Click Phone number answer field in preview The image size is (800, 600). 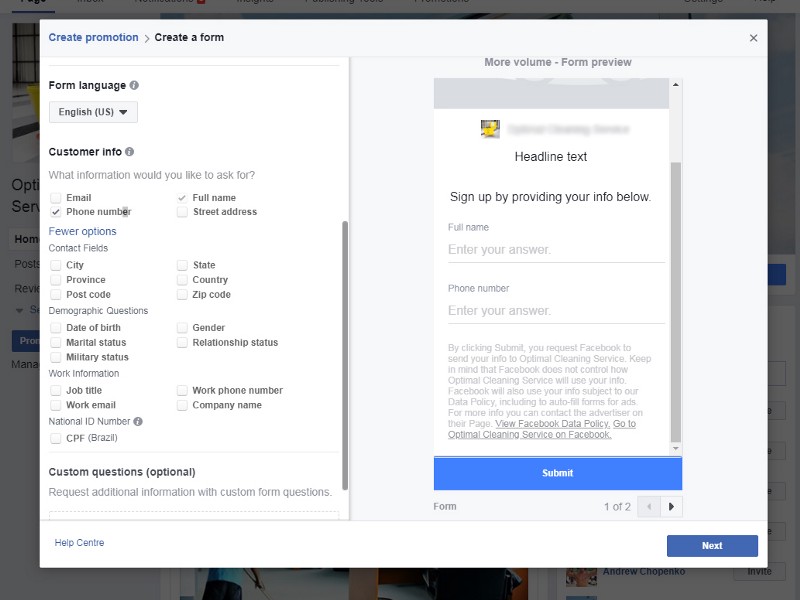click(556, 311)
